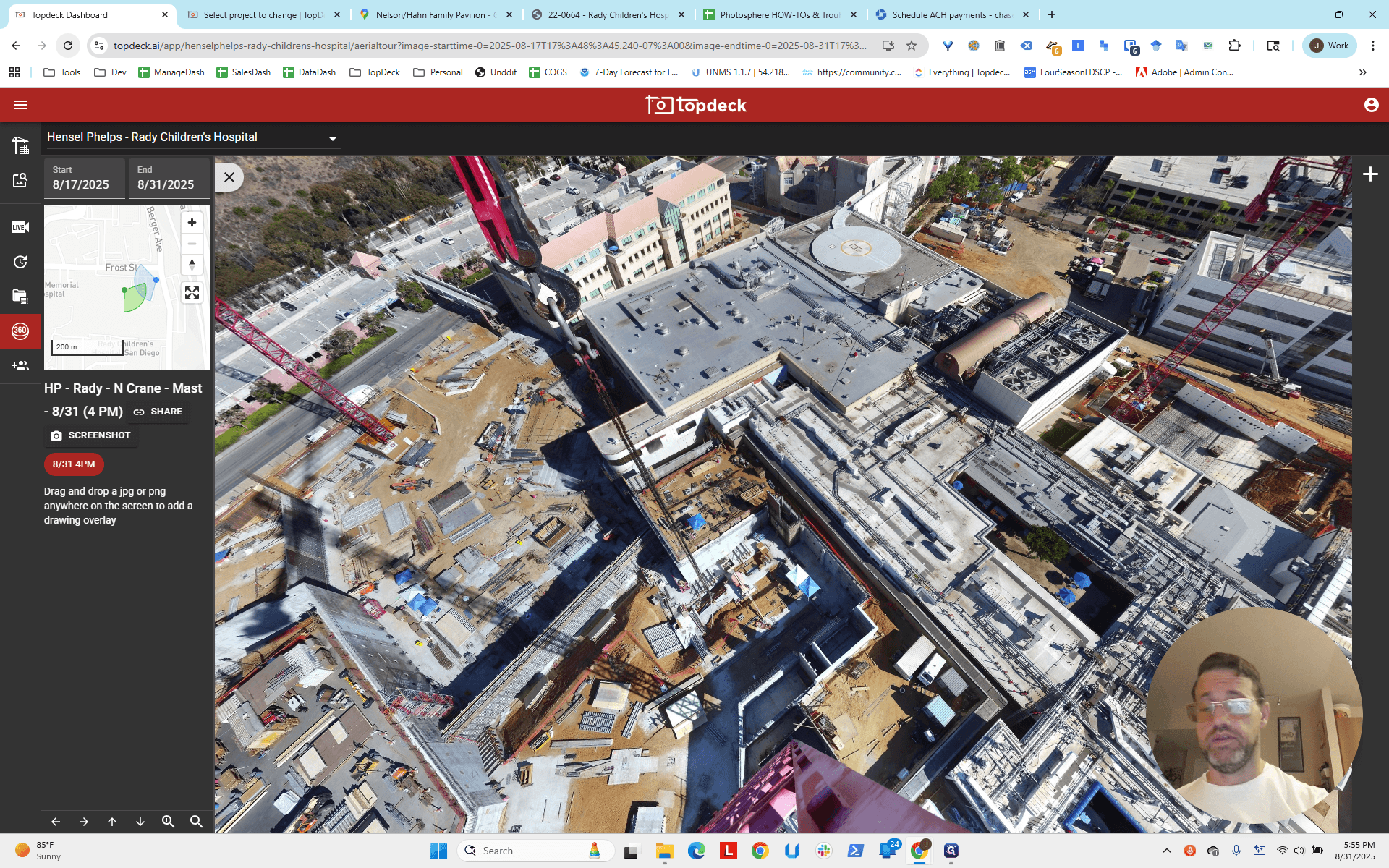The width and height of the screenshot is (1389, 868).
Task: Open the TopDeck bookmarks folder
Action: point(375,72)
